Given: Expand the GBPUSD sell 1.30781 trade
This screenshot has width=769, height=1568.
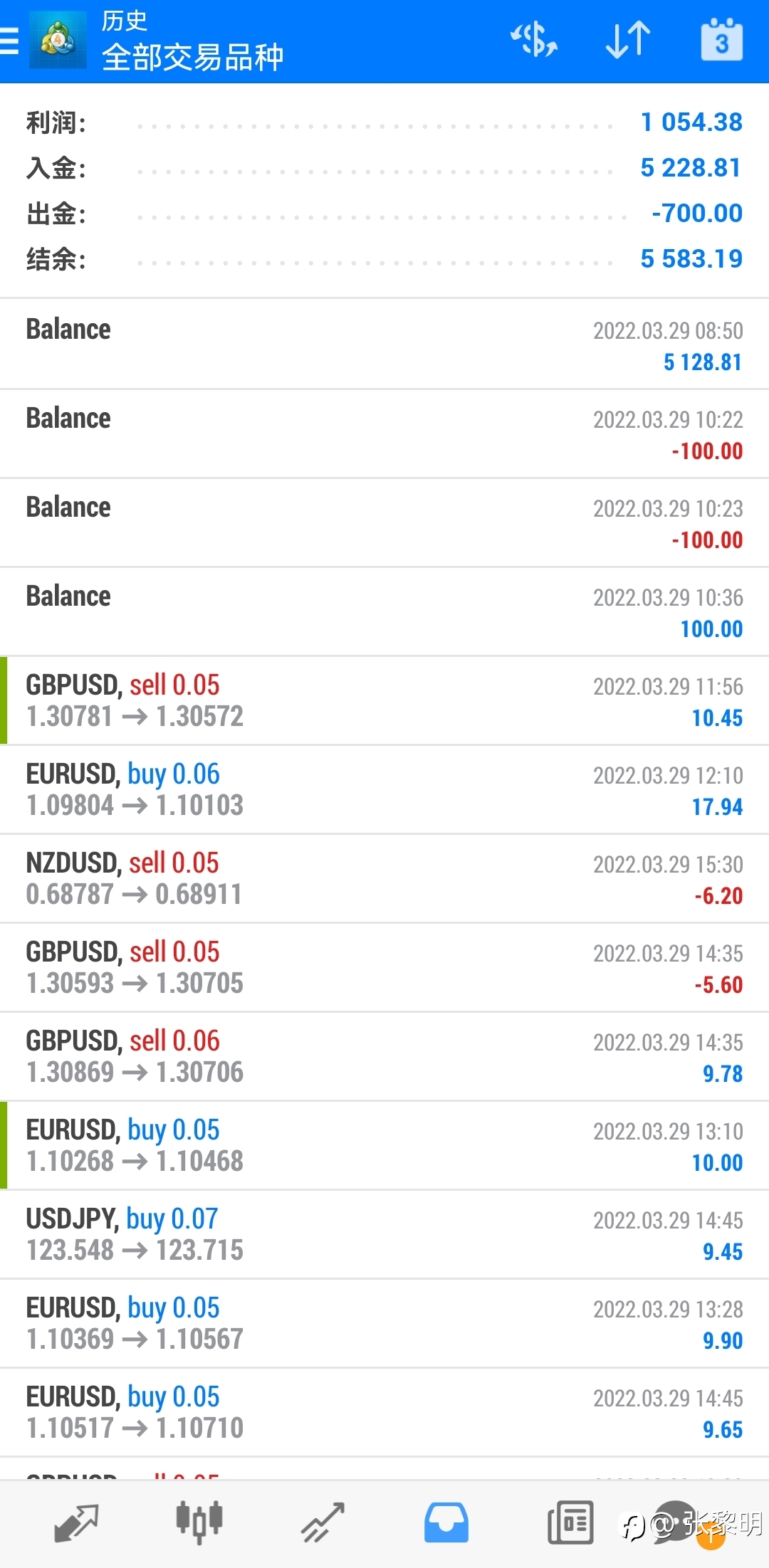Looking at the screenshot, I should [384, 700].
